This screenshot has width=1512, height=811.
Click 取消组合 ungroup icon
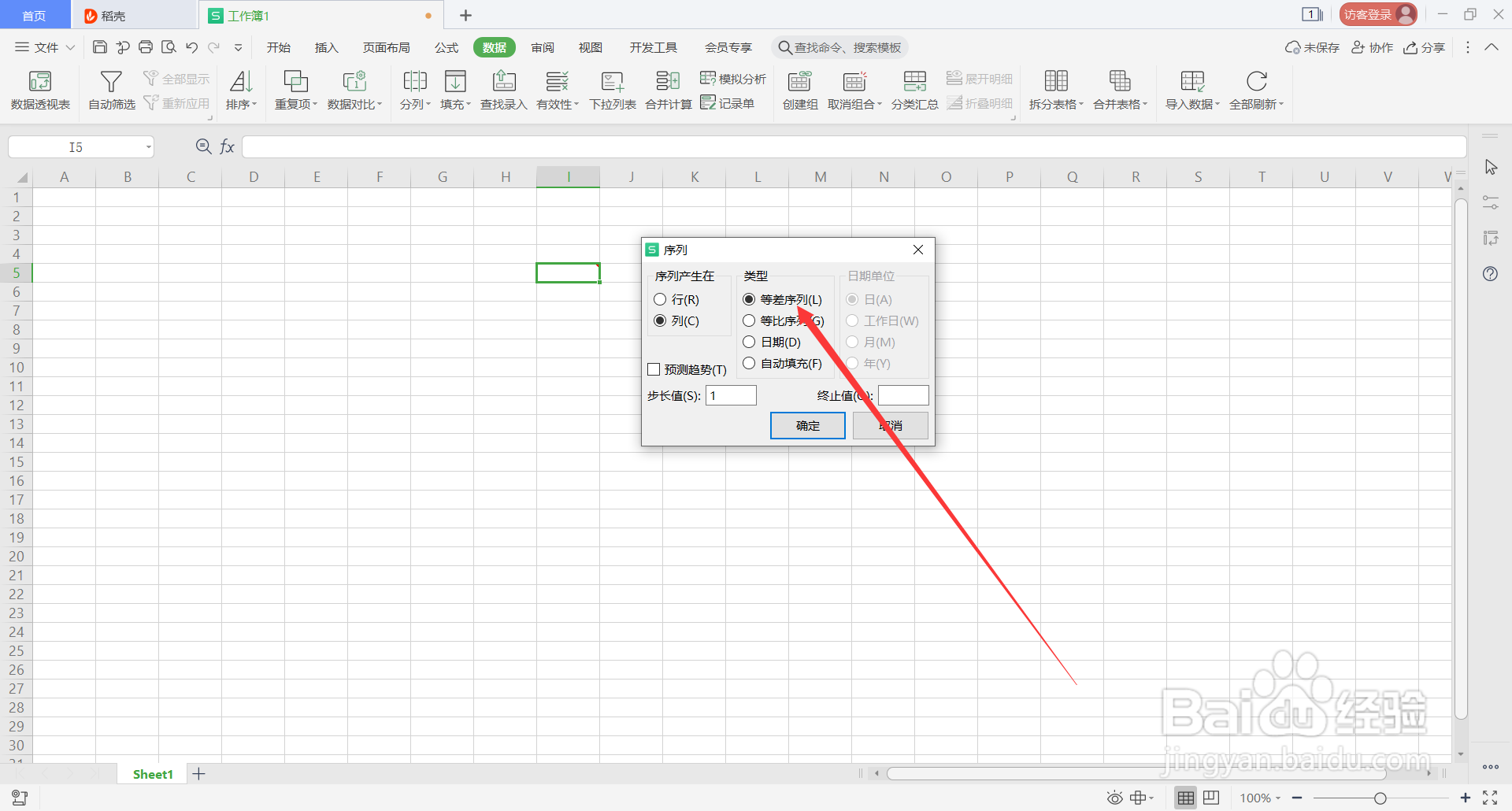coord(854,81)
